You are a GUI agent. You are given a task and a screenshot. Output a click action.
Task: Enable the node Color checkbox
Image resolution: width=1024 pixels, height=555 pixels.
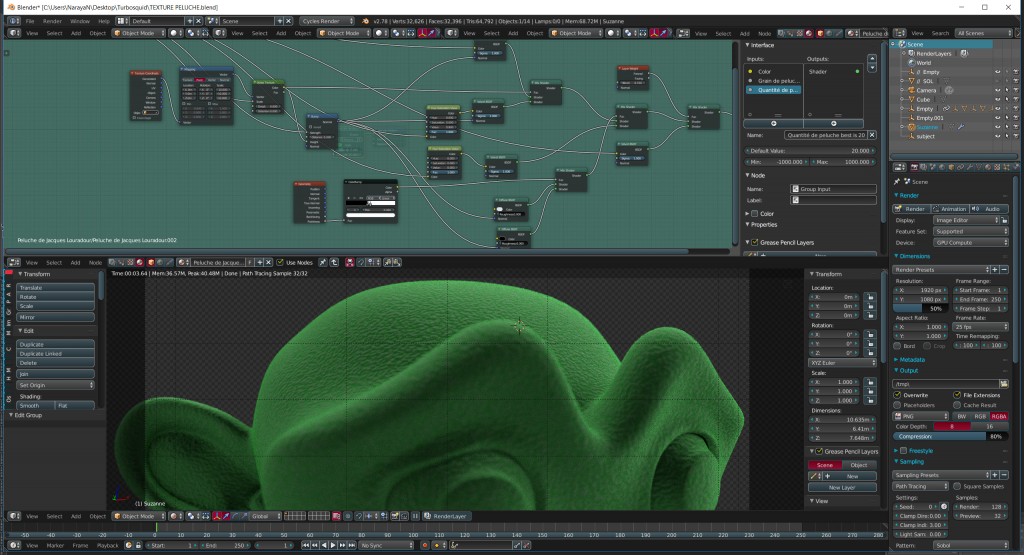[x=755, y=214]
